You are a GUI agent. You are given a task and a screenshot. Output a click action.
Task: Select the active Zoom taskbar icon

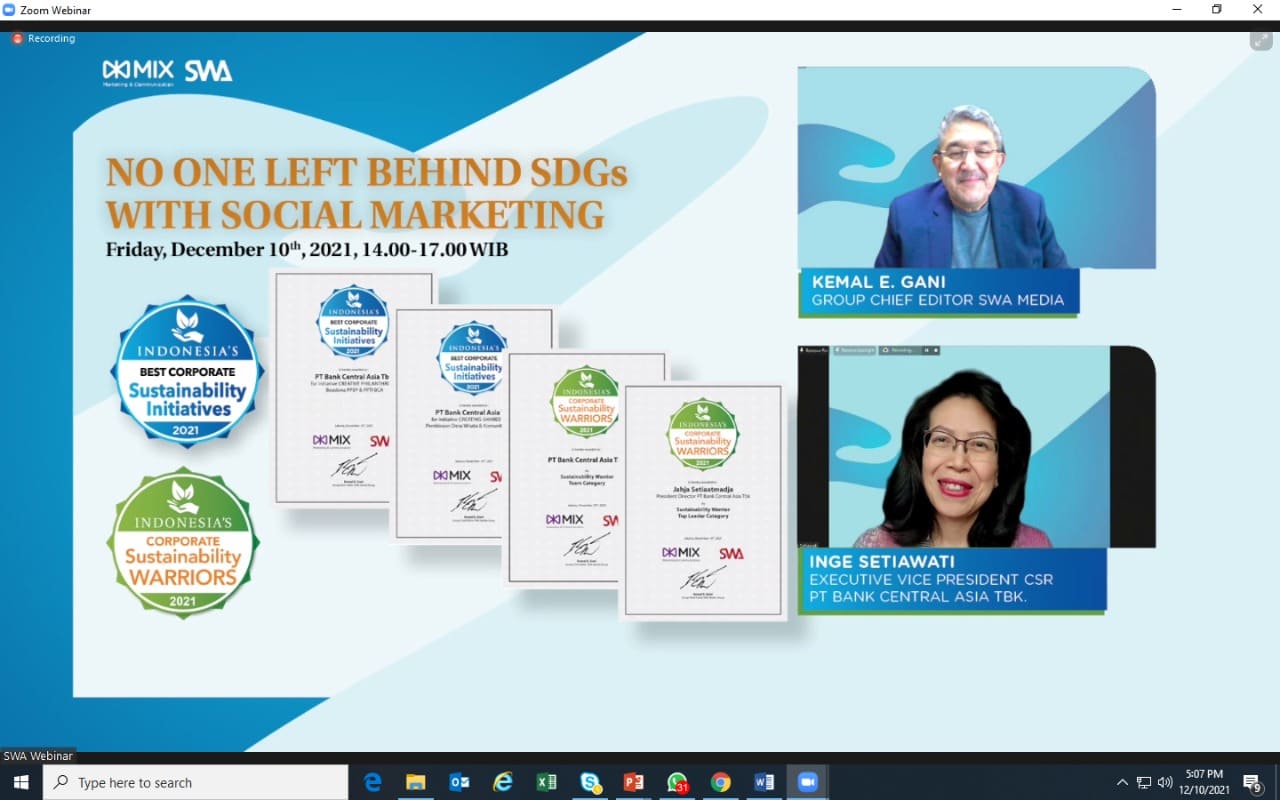tap(807, 782)
